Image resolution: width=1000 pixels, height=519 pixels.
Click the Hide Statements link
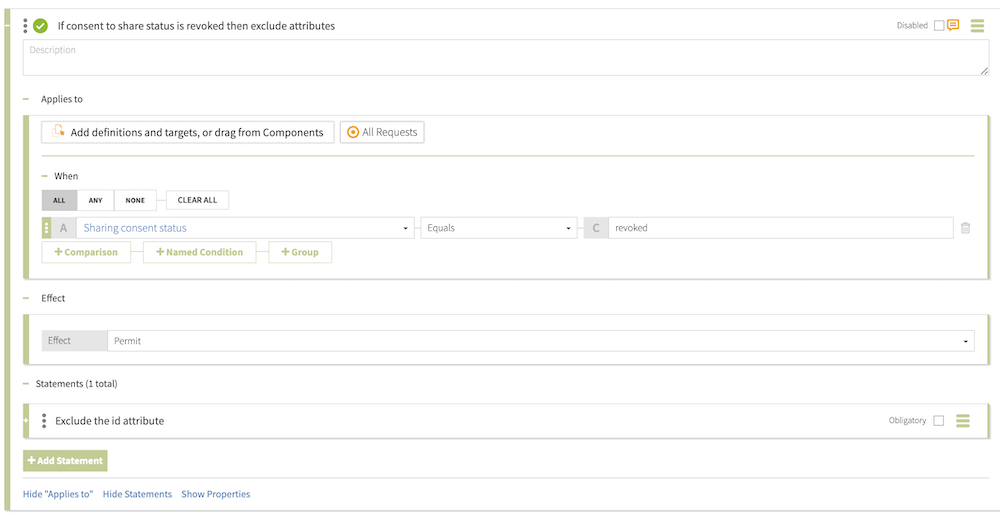[137, 494]
